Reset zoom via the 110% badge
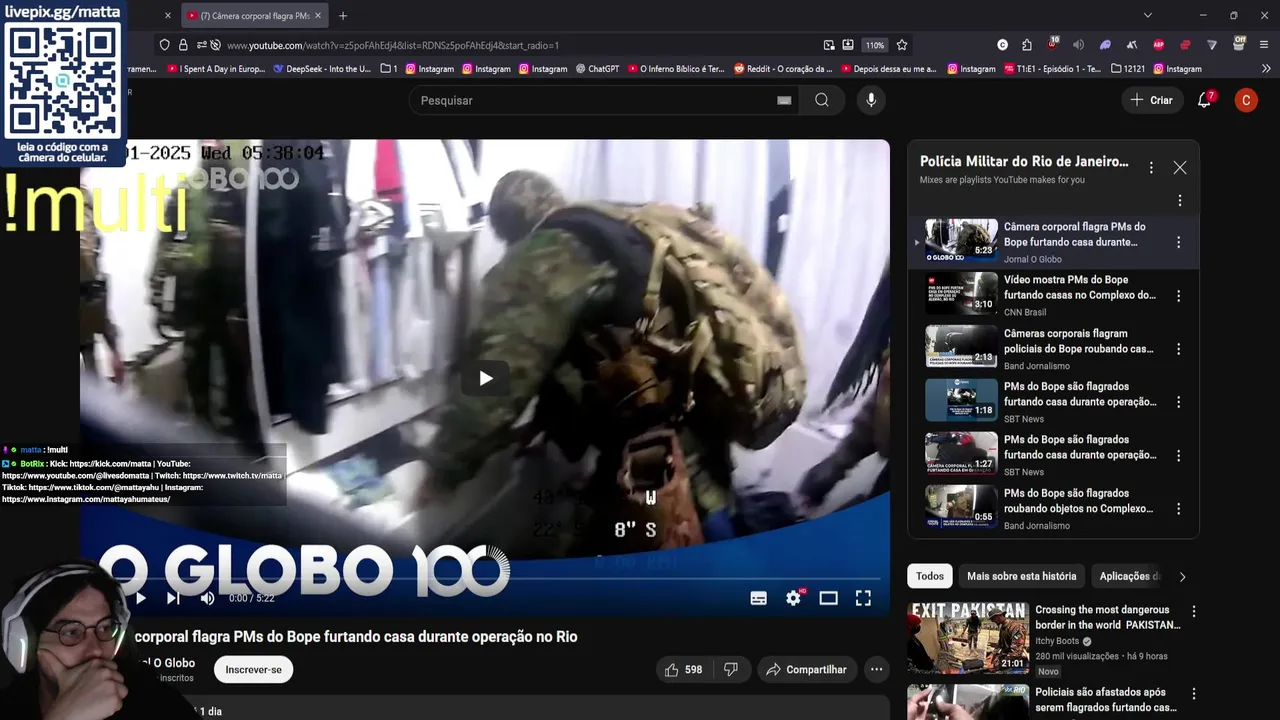Screen dimensions: 1280x720 click(875, 45)
